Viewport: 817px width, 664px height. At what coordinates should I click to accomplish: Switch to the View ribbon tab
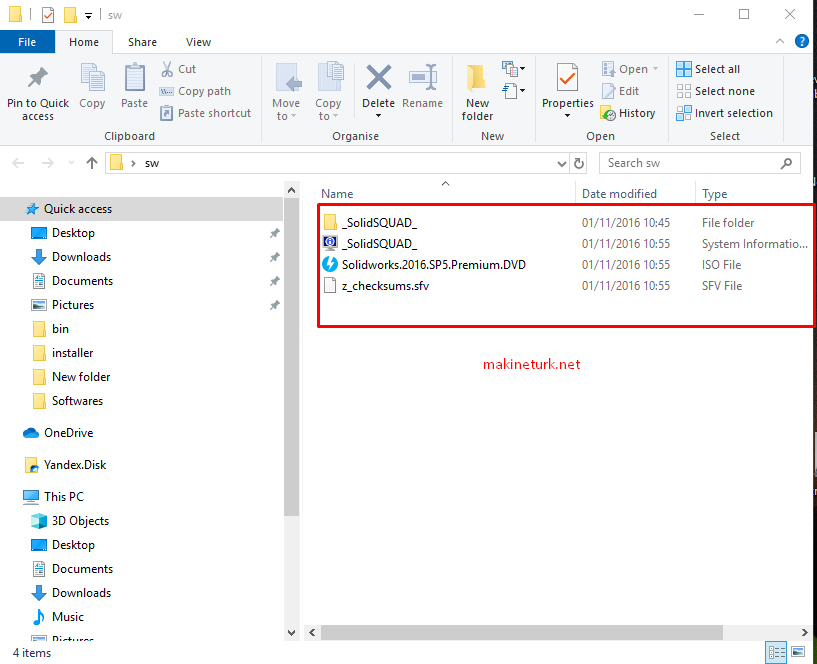(x=199, y=42)
